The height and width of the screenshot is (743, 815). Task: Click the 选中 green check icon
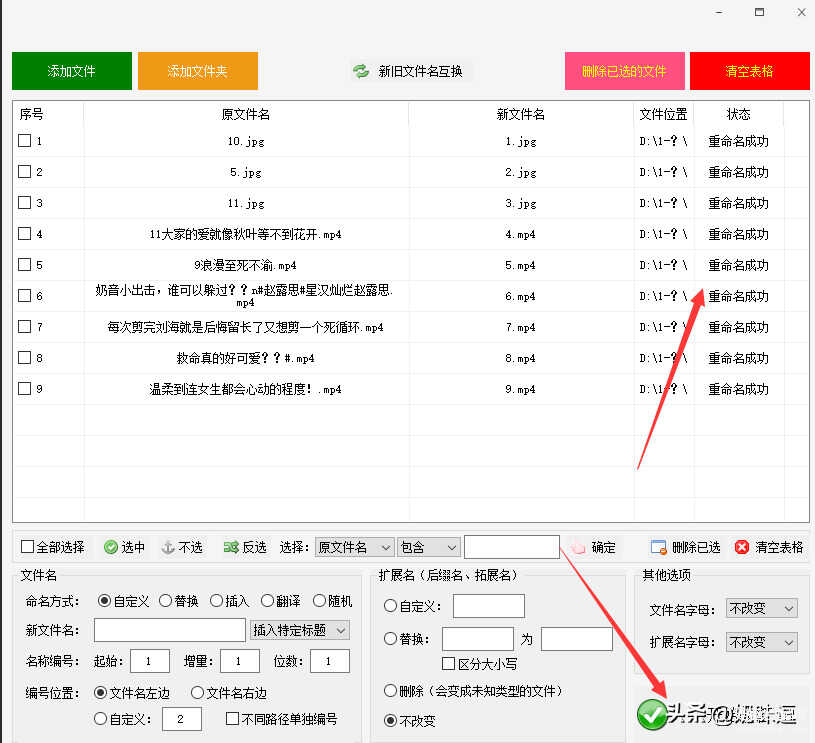(x=111, y=547)
